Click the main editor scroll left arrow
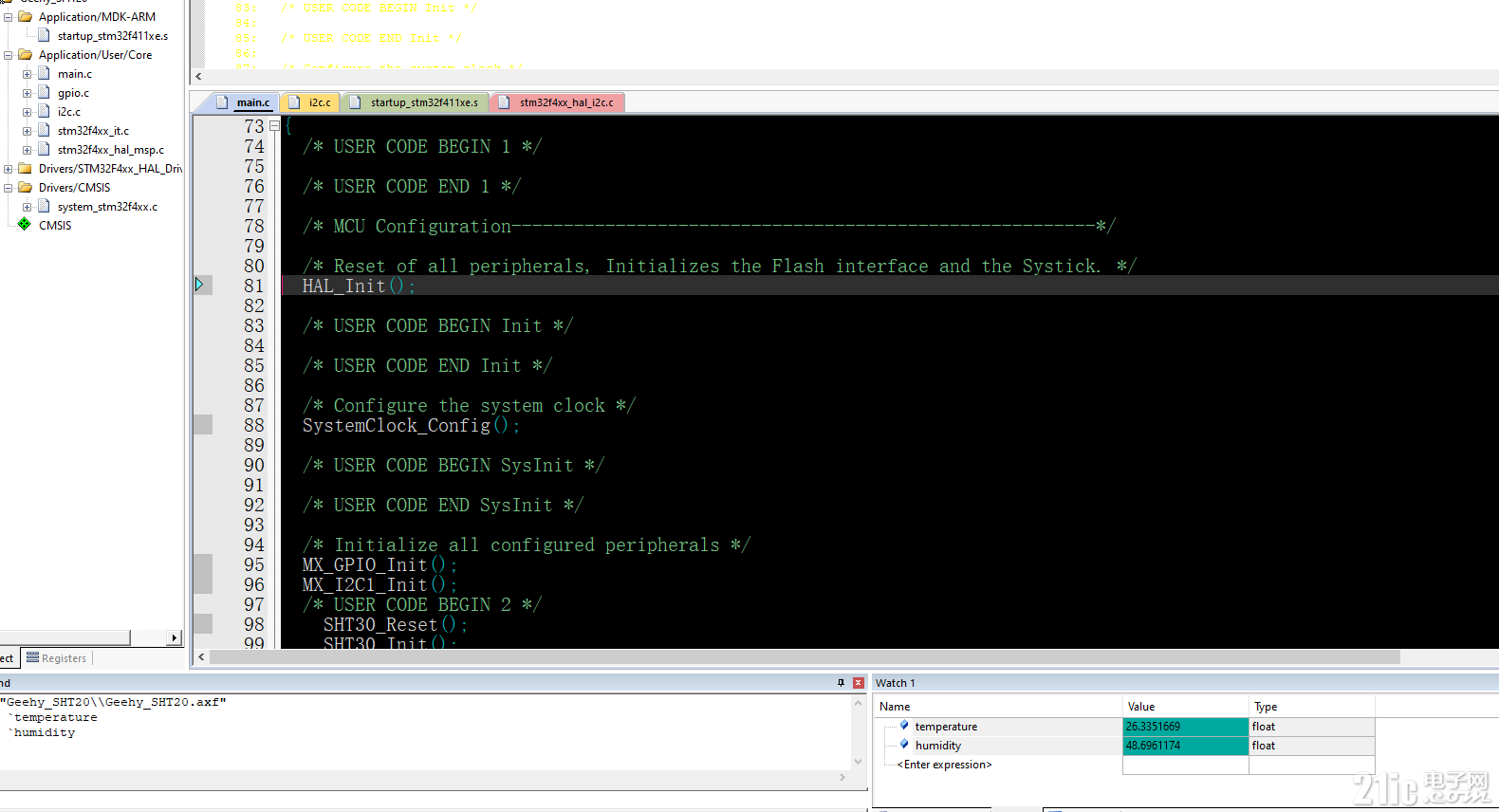 click(200, 657)
